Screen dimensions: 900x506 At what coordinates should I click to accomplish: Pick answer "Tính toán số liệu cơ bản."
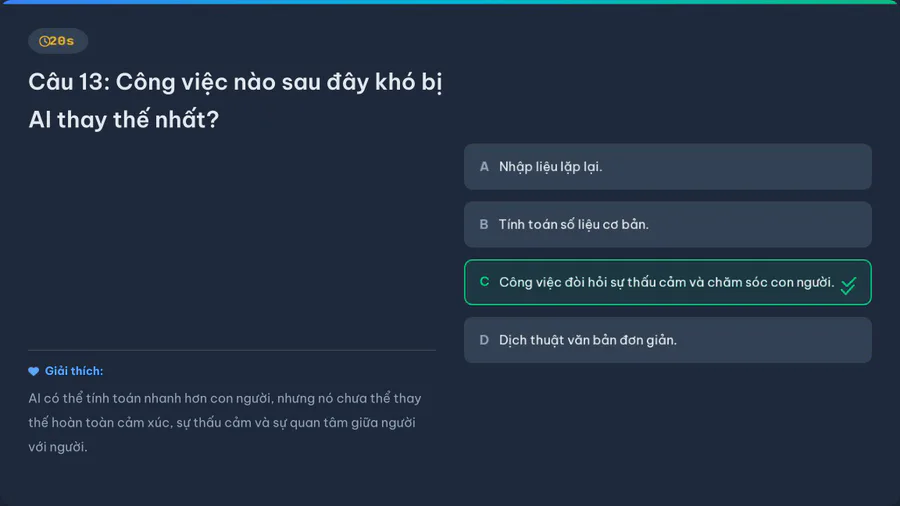(574, 225)
